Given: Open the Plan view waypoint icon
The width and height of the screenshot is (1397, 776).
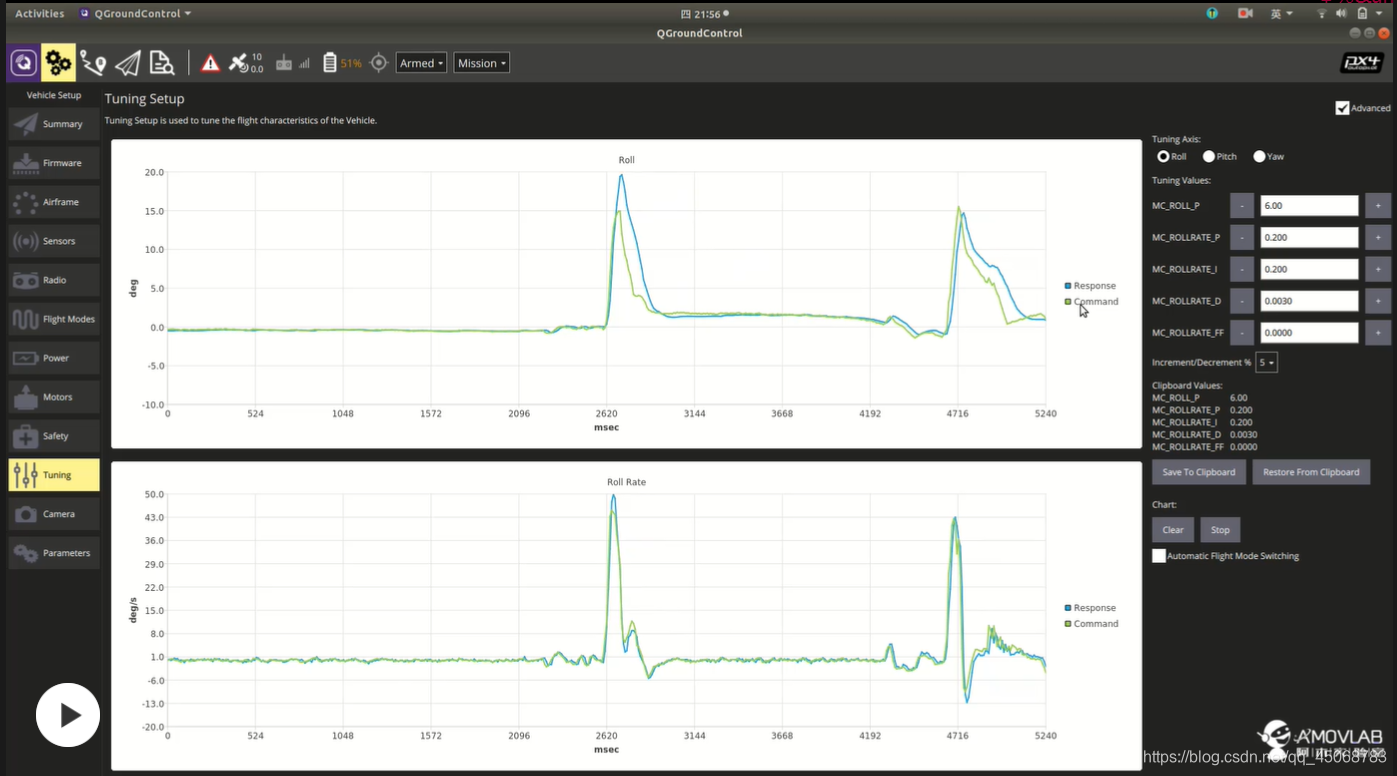Looking at the screenshot, I should 93,63.
